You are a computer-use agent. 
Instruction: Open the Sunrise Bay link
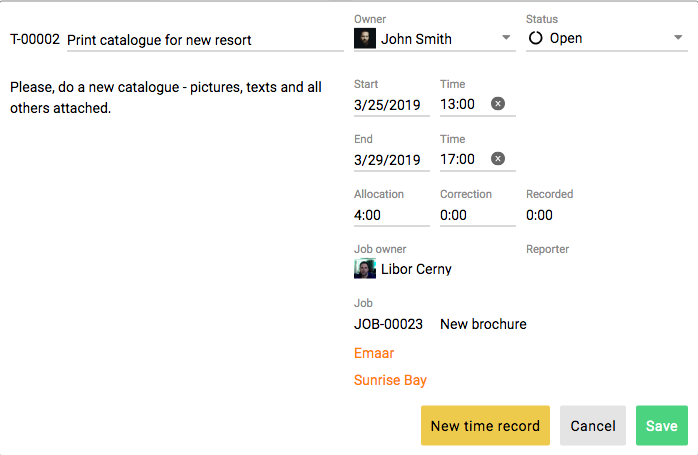coord(390,380)
